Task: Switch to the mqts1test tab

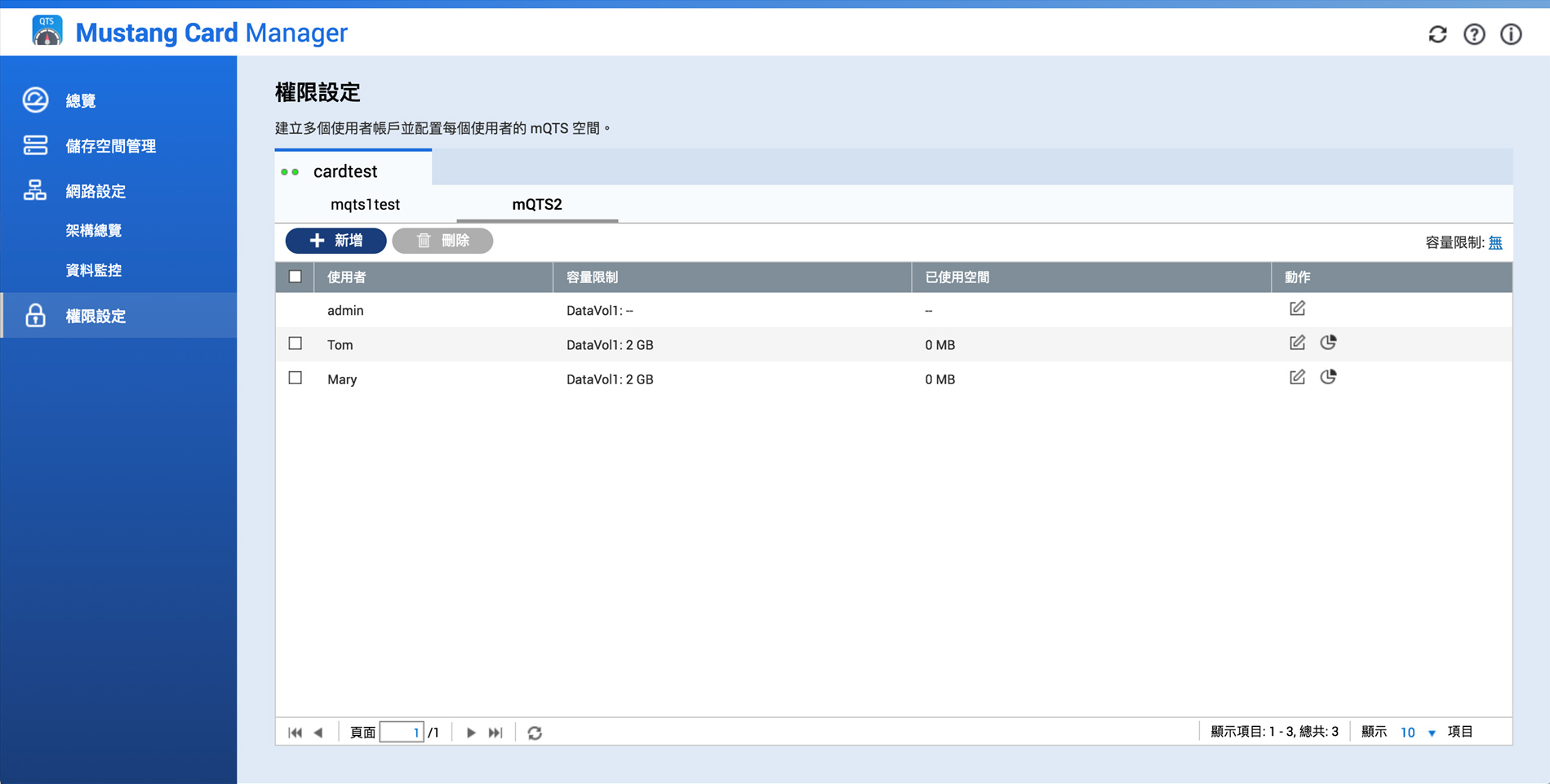Action: point(365,205)
